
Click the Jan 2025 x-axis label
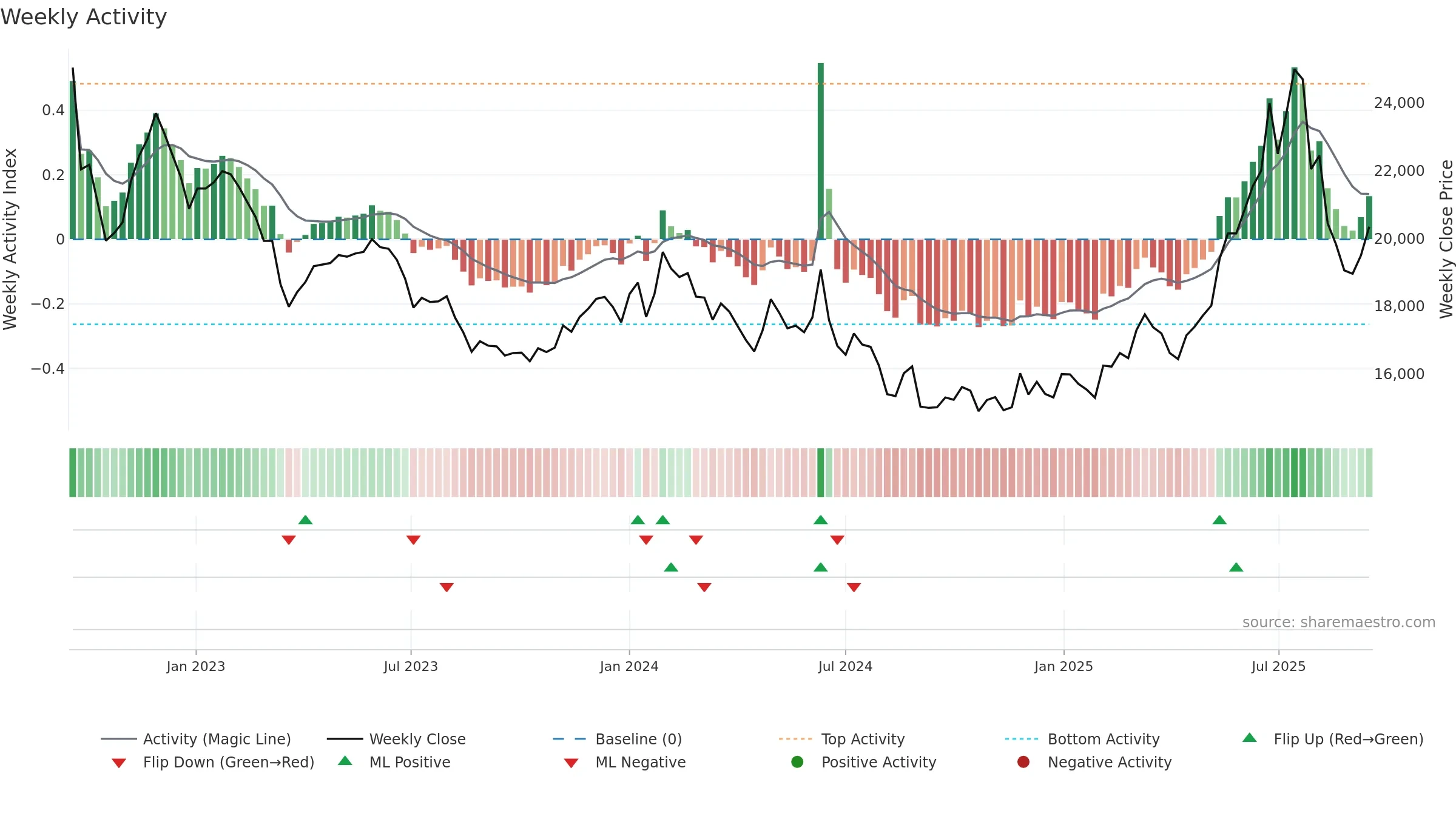click(1063, 666)
